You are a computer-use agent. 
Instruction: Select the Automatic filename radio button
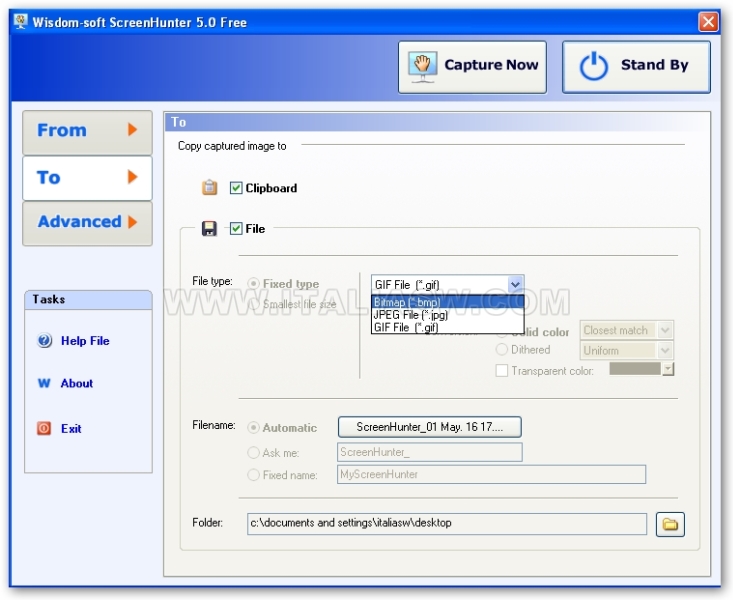[253, 427]
